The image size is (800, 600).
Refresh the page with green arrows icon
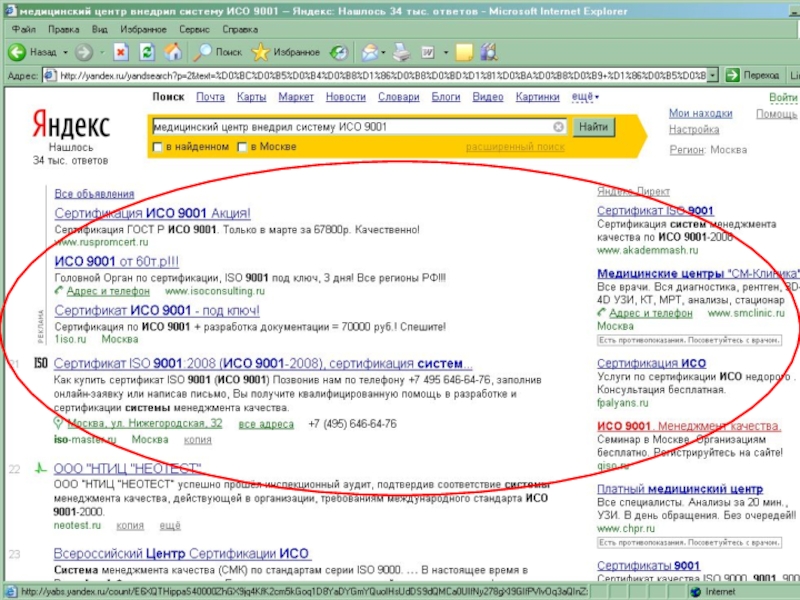(x=147, y=51)
